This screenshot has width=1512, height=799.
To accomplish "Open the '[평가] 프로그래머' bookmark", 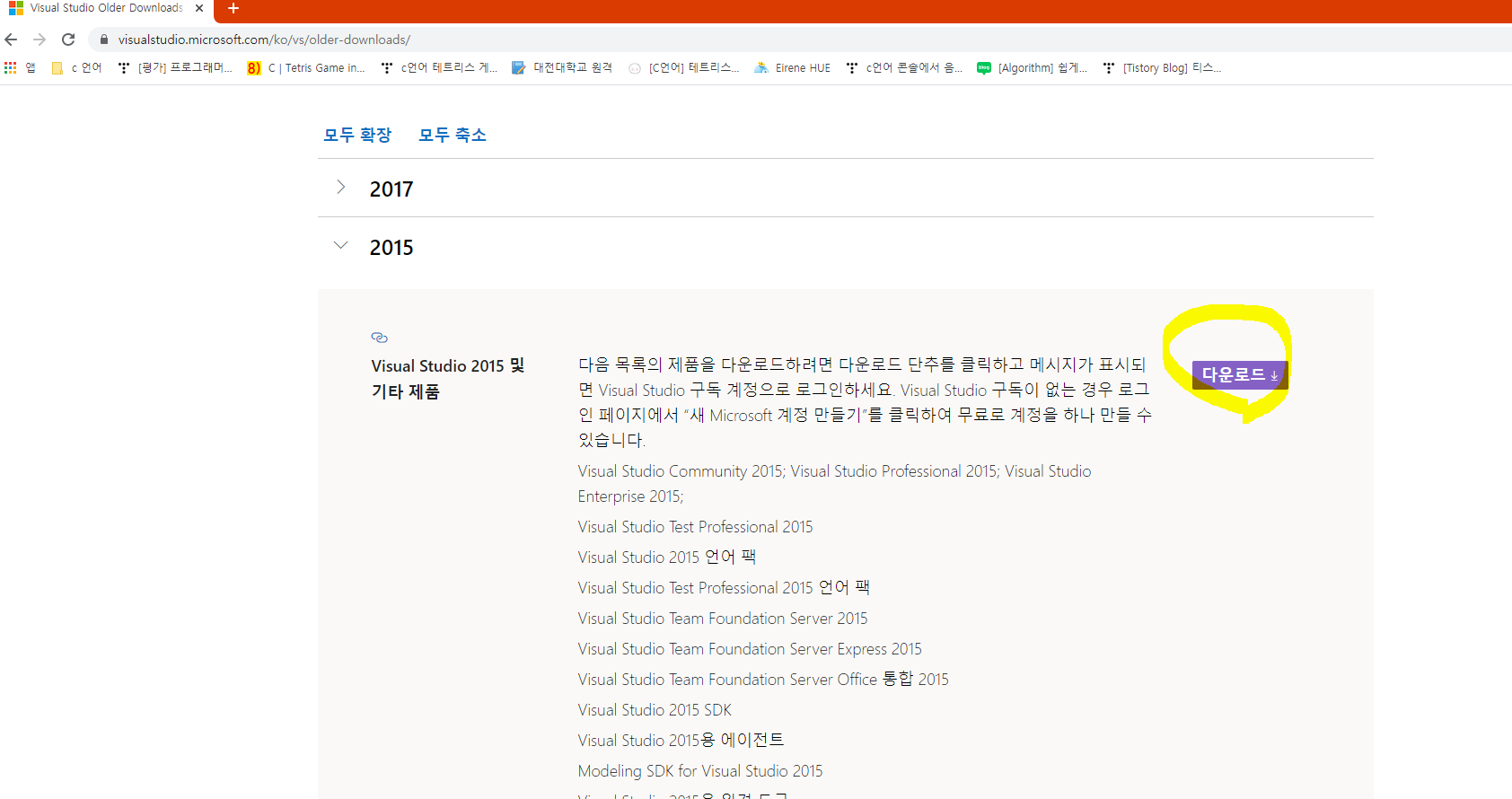I will [175, 67].
